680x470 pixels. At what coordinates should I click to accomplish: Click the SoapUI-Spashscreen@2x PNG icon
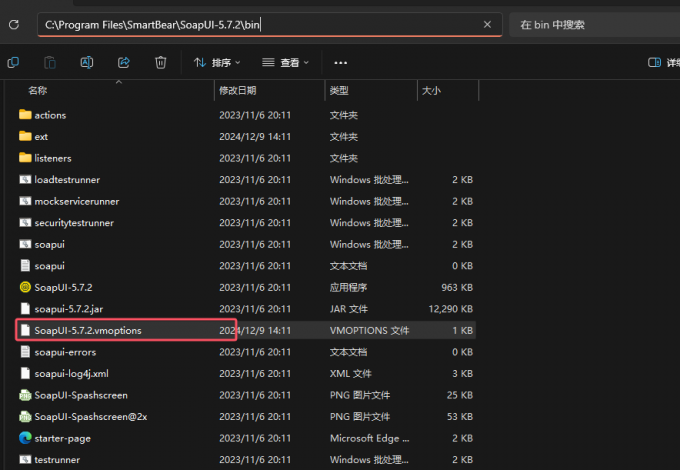tap(25, 416)
